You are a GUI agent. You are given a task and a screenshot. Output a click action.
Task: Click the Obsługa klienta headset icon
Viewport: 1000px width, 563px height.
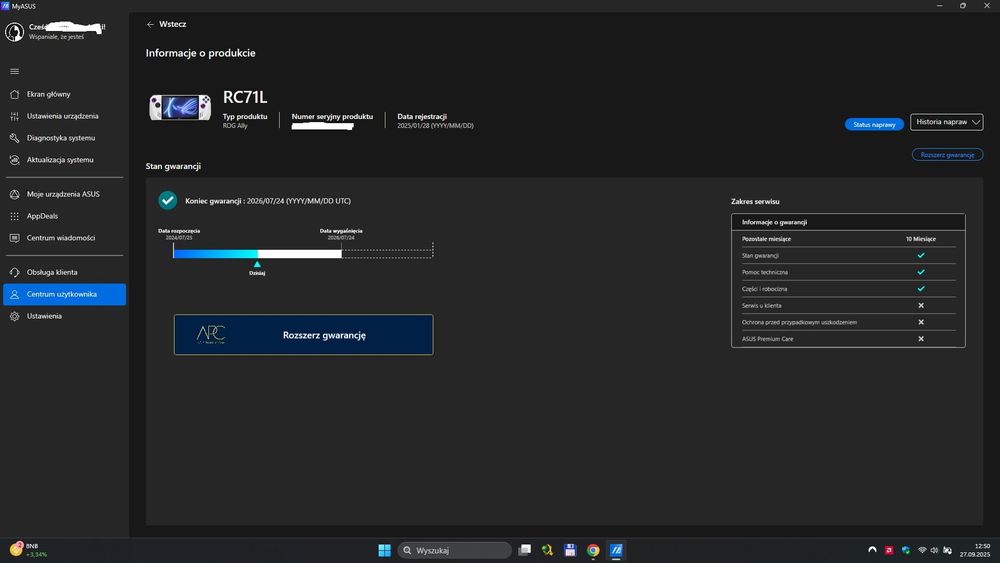(x=15, y=272)
